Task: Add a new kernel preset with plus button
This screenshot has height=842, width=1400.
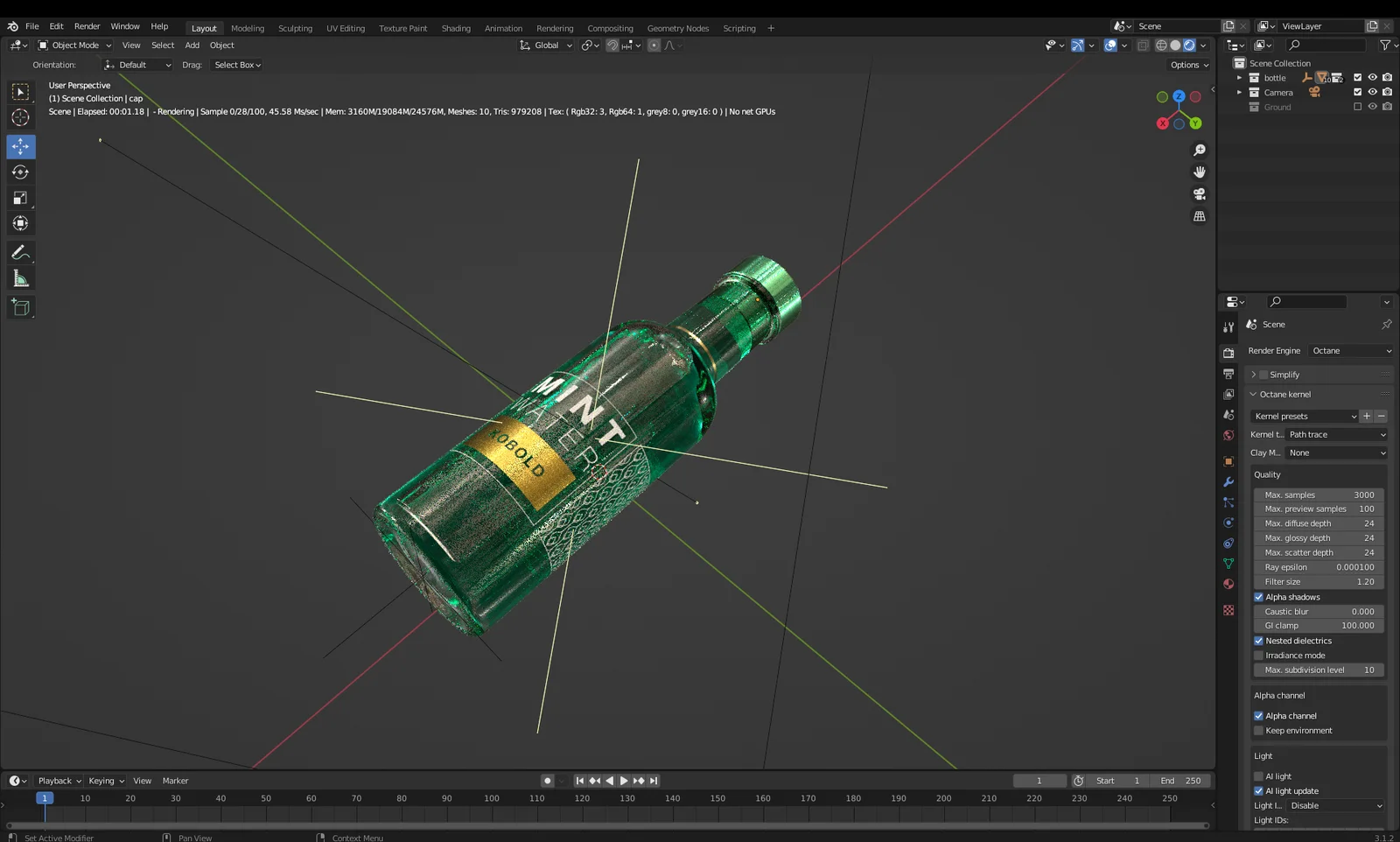Action: pyautogui.click(x=1365, y=416)
